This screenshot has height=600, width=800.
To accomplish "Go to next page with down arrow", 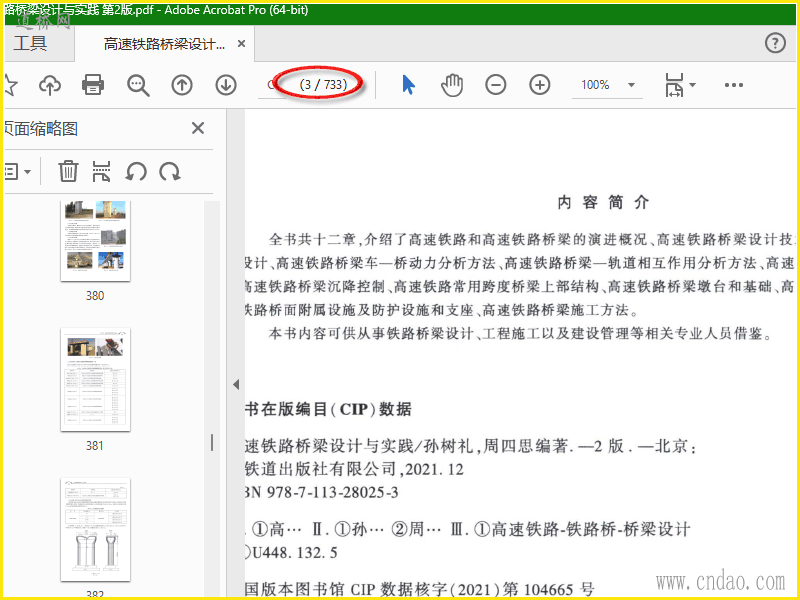I will (226, 85).
